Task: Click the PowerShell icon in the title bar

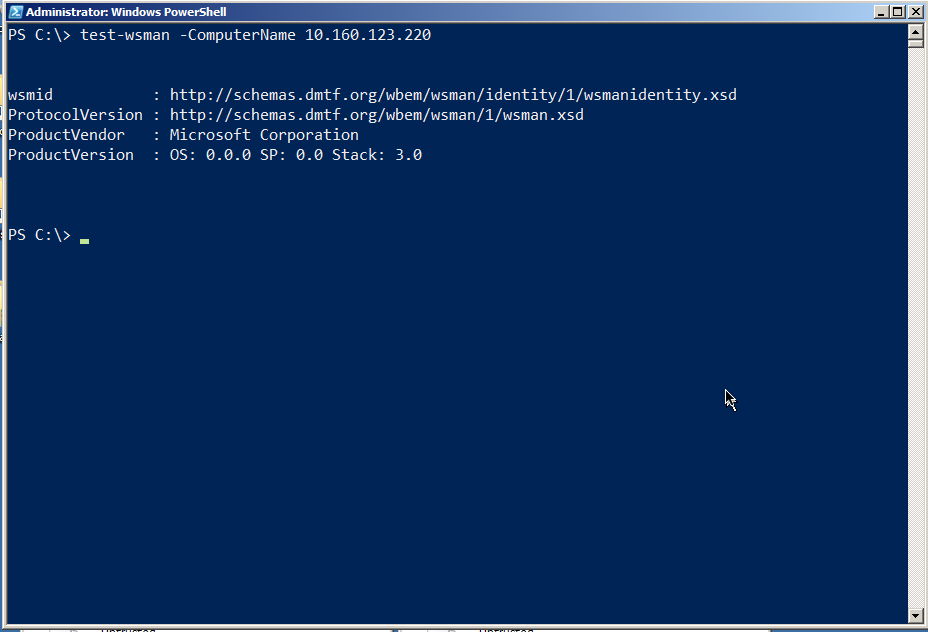Action: coord(14,12)
